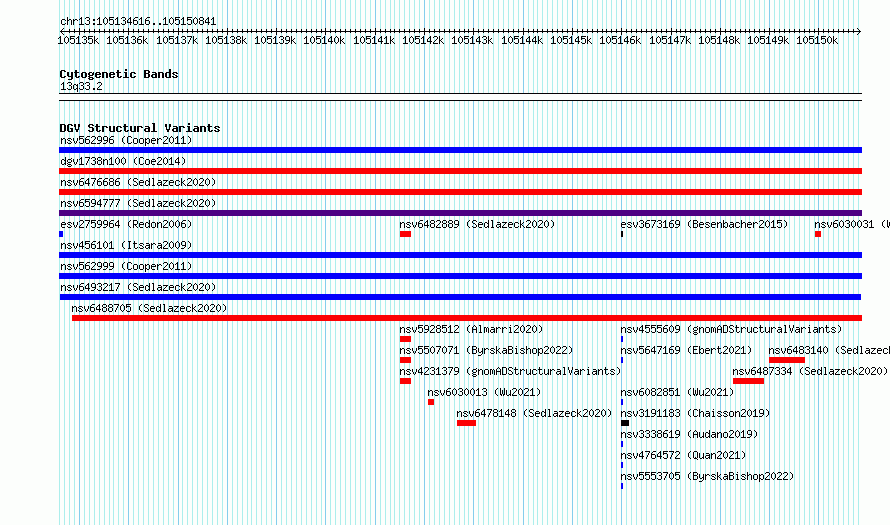Viewport: 890px width, 525px height.
Task: Open nsv6082851 (Wu2021) label
Action: 677,392
